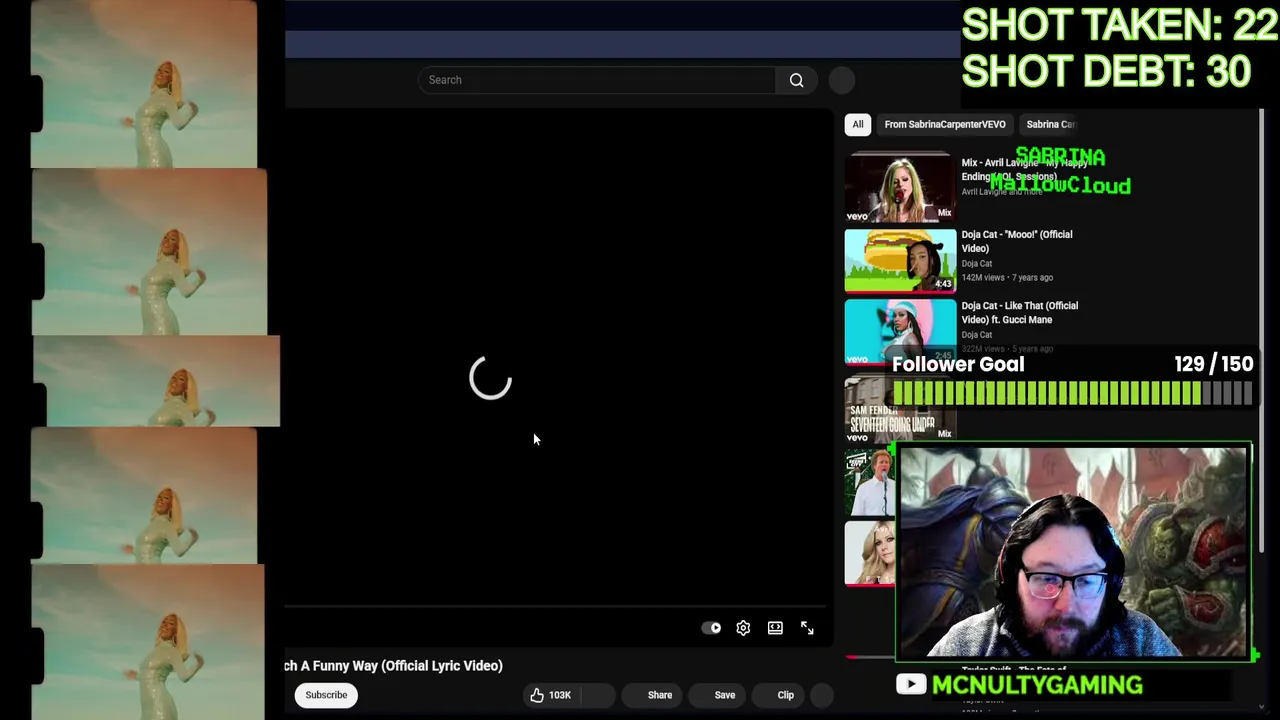Open Doja Cat Like That thumbnail
Viewport: 1280px width, 720px height.
(900, 332)
